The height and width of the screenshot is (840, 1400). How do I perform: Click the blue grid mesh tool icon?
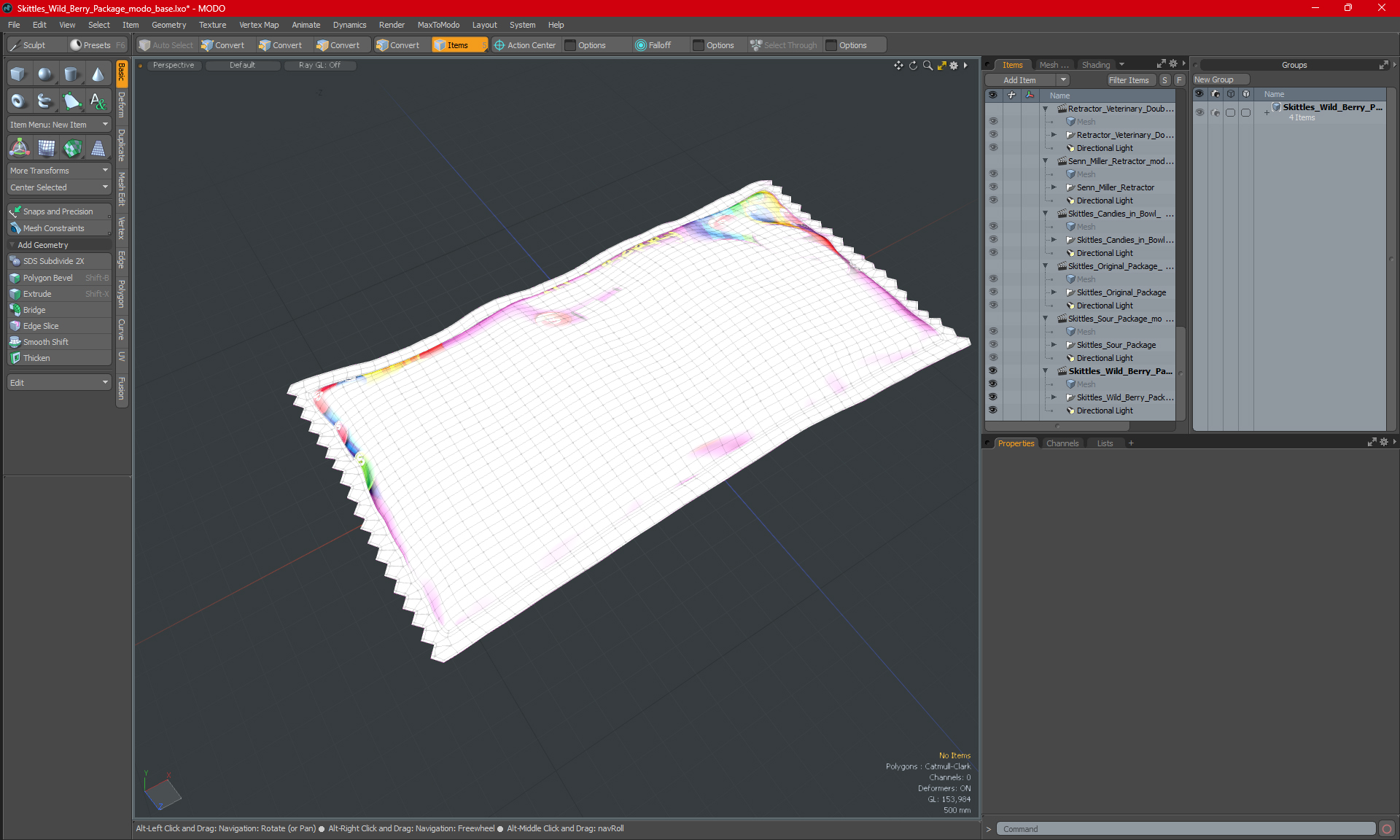(x=45, y=148)
